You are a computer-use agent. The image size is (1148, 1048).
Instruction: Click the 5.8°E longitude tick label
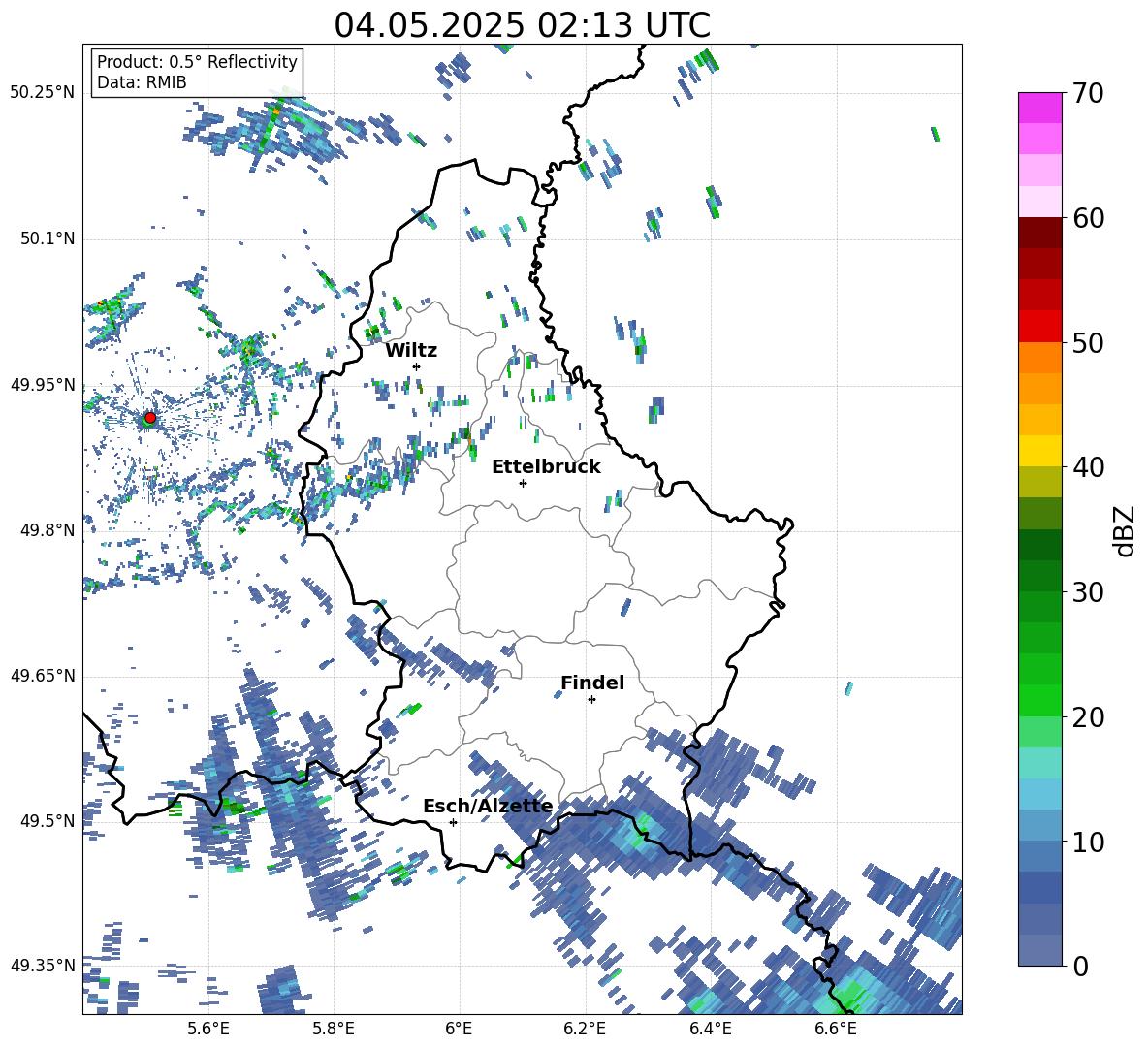pos(334,1029)
